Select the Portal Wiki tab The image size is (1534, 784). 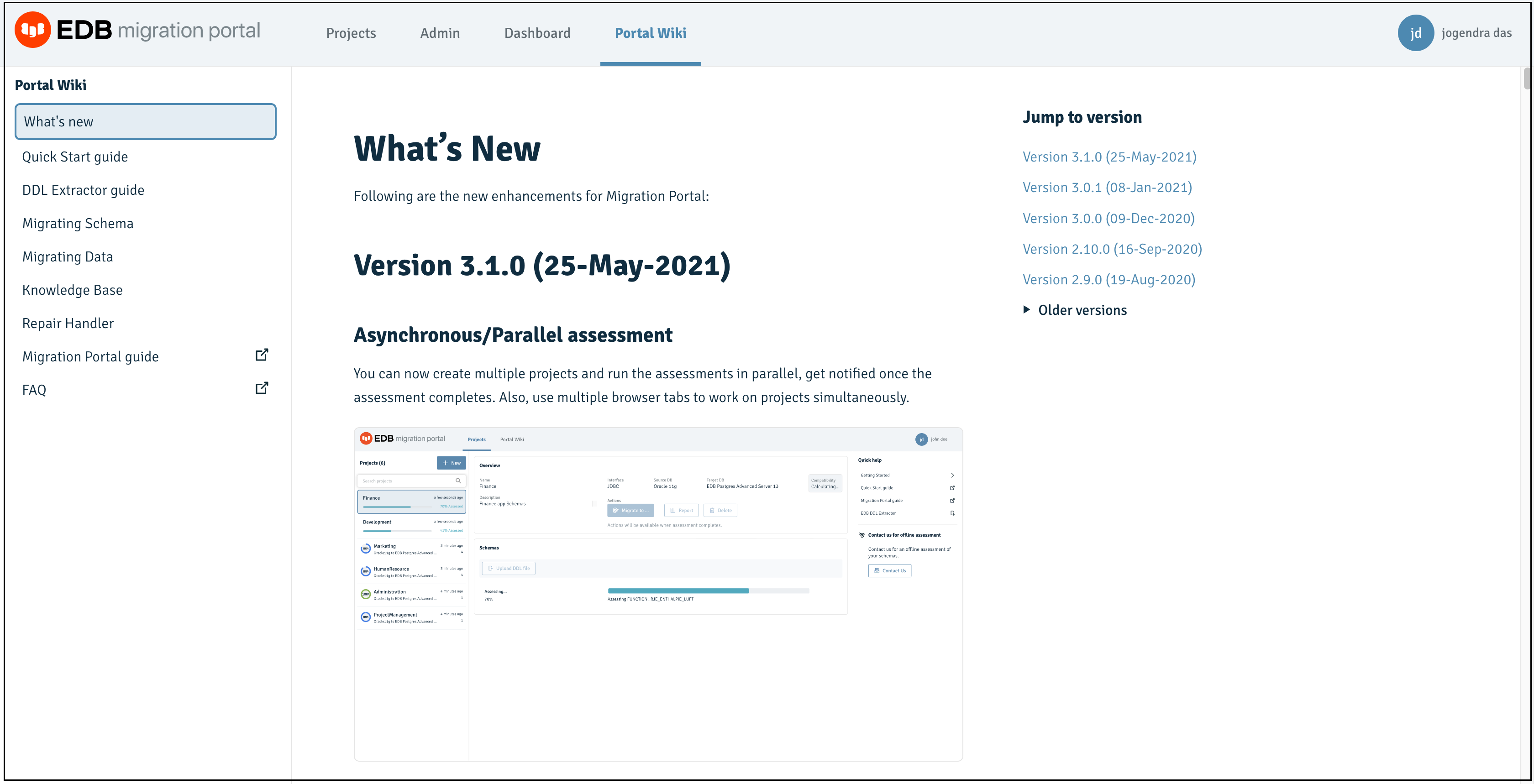(x=650, y=33)
